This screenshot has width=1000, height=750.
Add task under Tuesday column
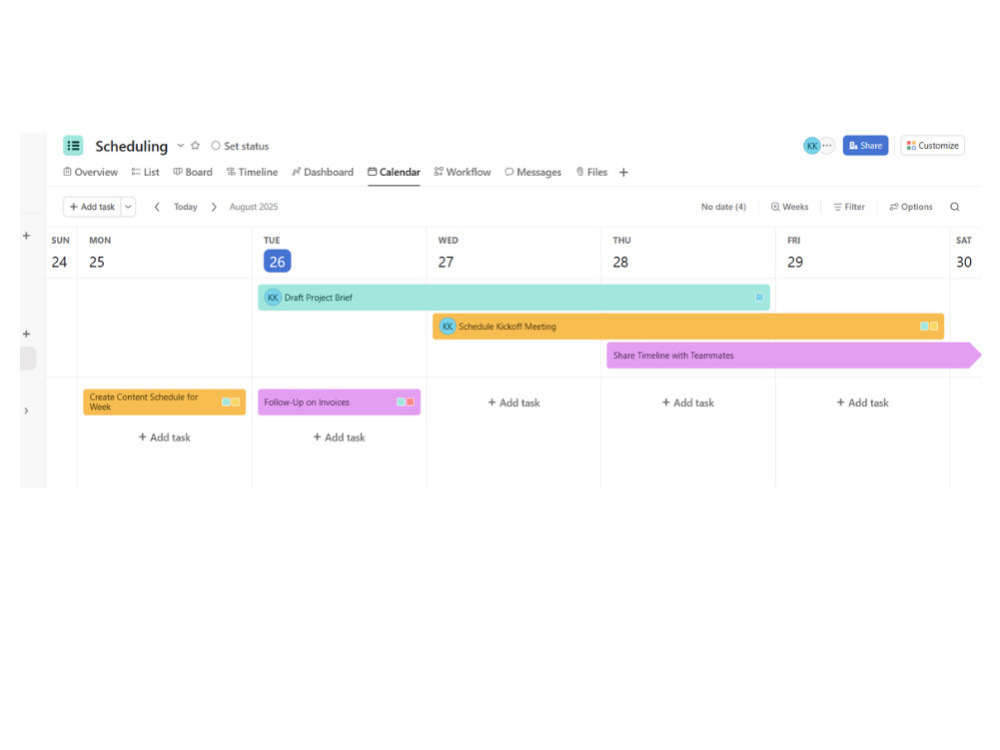(x=339, y=438)
